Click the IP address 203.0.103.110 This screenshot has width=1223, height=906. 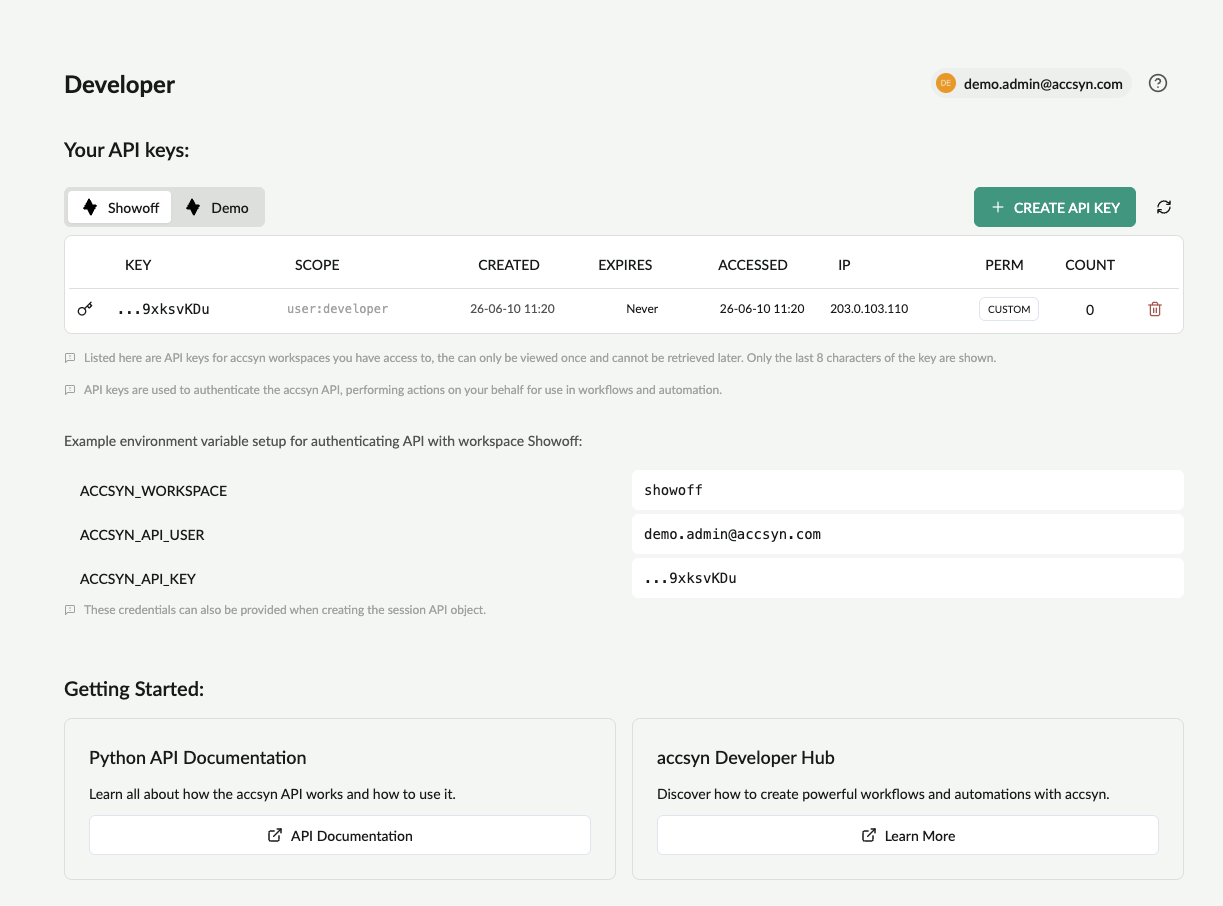[x=869, y=309]
